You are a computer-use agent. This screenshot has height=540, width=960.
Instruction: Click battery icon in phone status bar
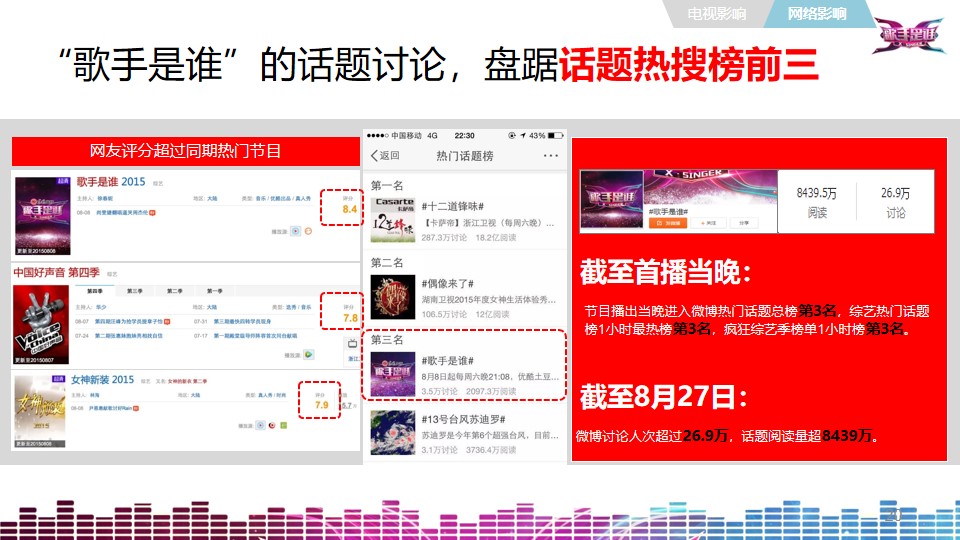555,135
